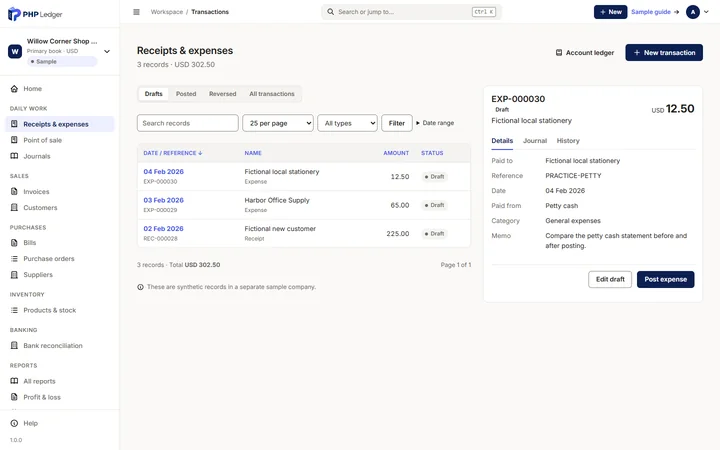Open the 25 per page dropdown
The height and width of the screenshot is (450, 720).
click(x=278, y=123)
